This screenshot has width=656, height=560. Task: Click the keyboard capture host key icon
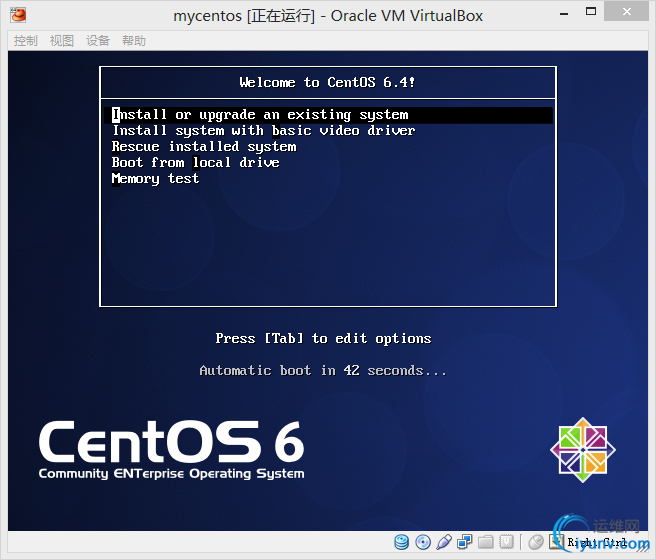[557, 542]
